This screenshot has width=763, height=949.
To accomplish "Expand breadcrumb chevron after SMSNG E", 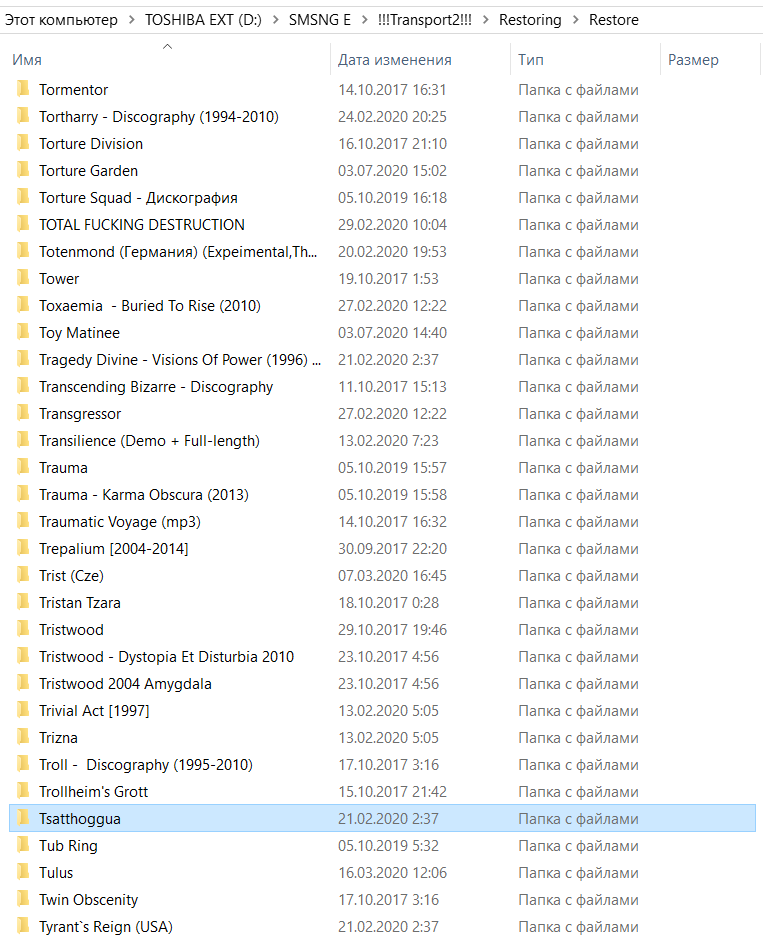I will point(364,20).
